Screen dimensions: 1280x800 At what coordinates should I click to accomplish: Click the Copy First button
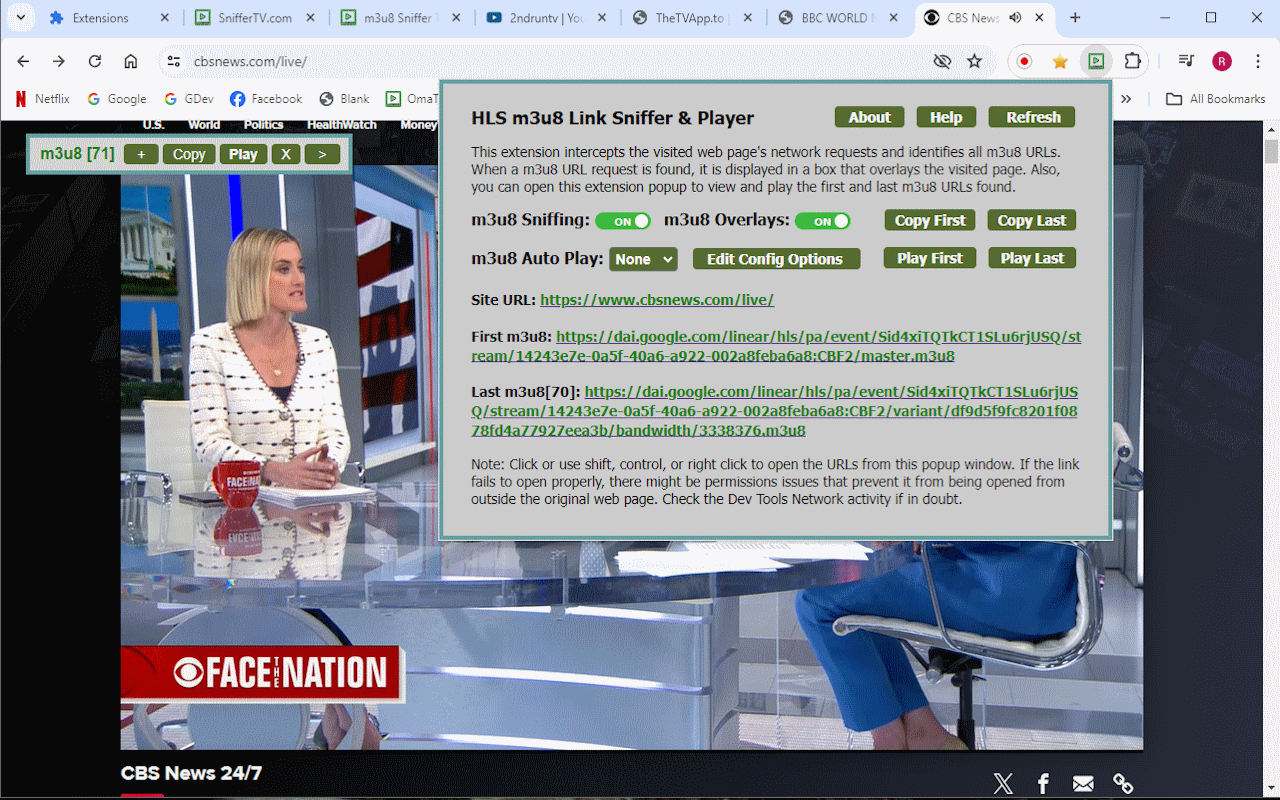click(930, 220)
